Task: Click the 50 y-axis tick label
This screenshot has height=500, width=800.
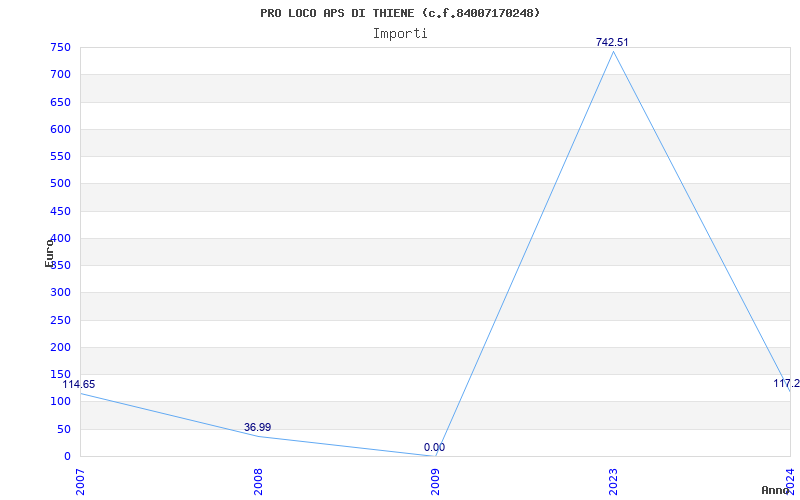Action: [63, 429]
